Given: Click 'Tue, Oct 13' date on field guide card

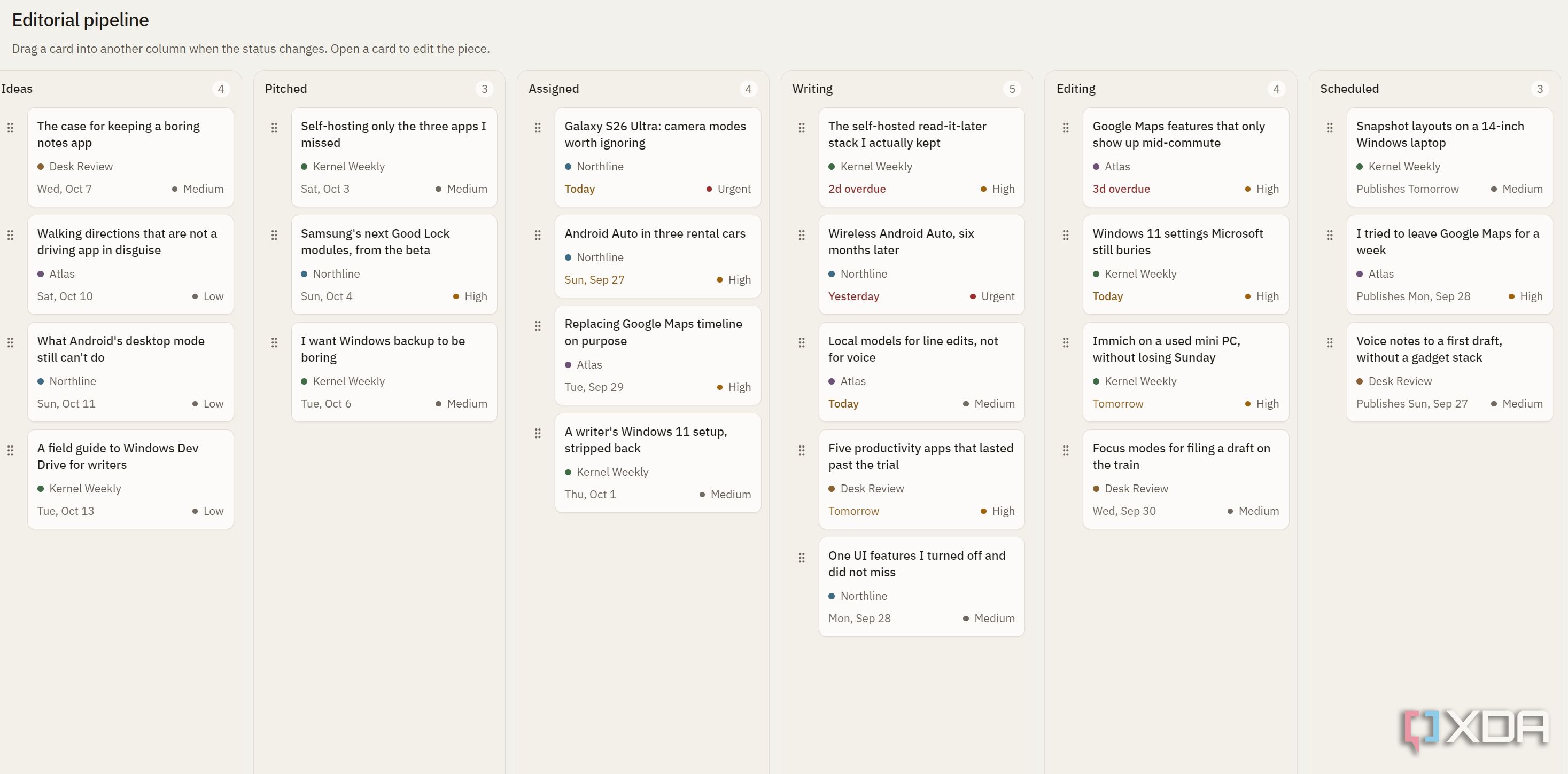Looking at the screenshot, I should pos(66,511).
